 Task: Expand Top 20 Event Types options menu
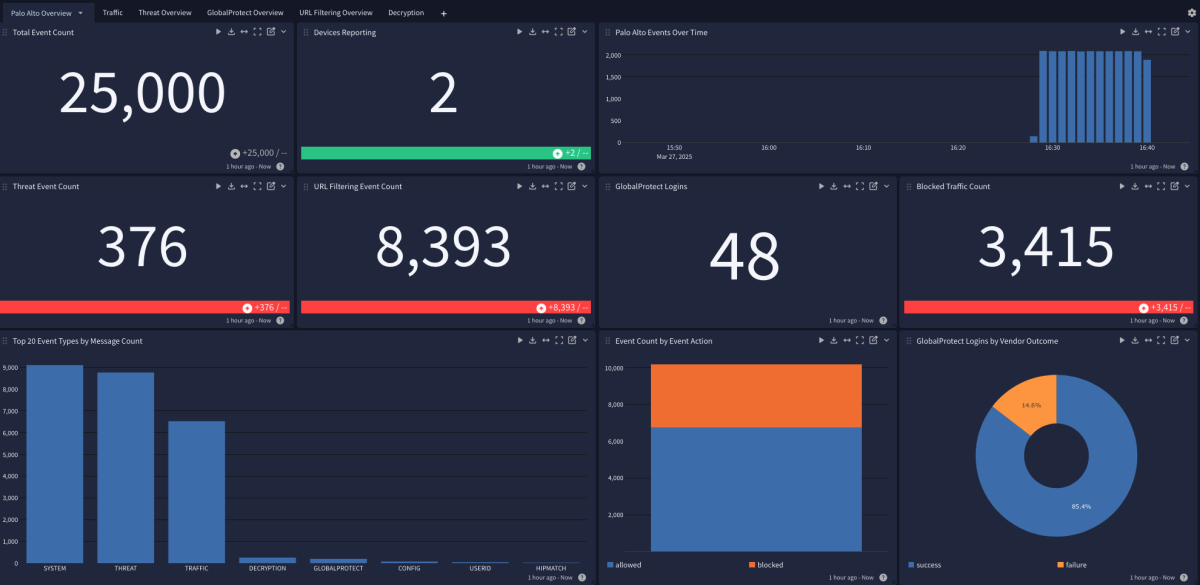click(x=584, y=340)
